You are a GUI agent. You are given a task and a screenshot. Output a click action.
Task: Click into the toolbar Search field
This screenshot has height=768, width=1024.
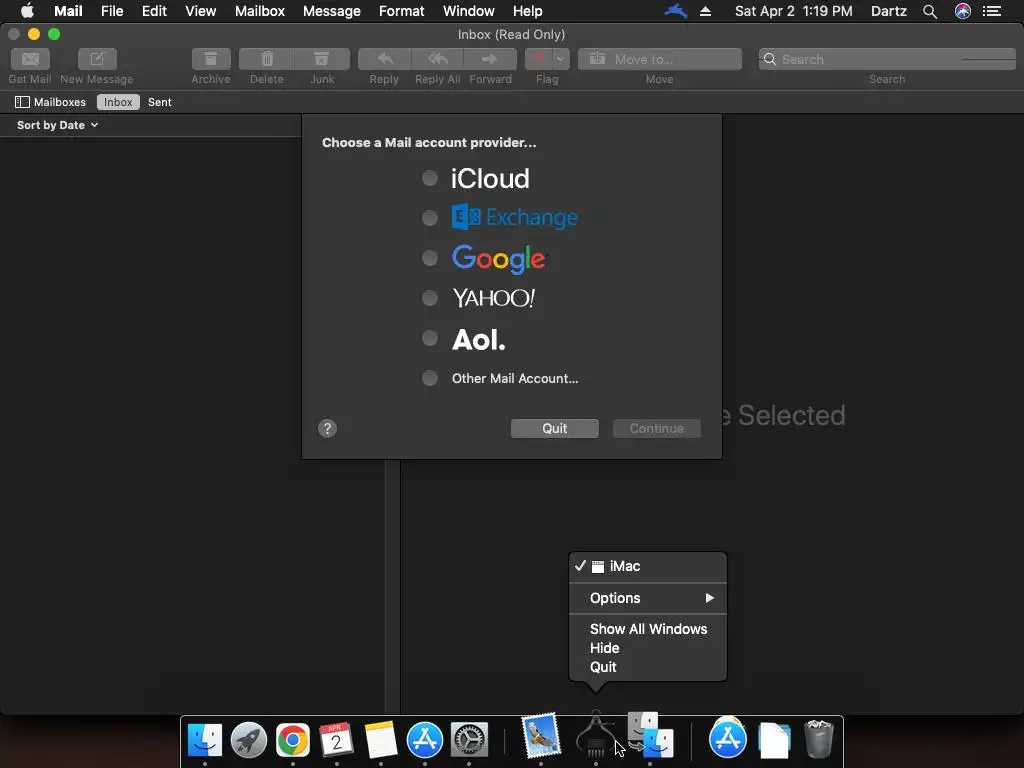tap(887, 59)
